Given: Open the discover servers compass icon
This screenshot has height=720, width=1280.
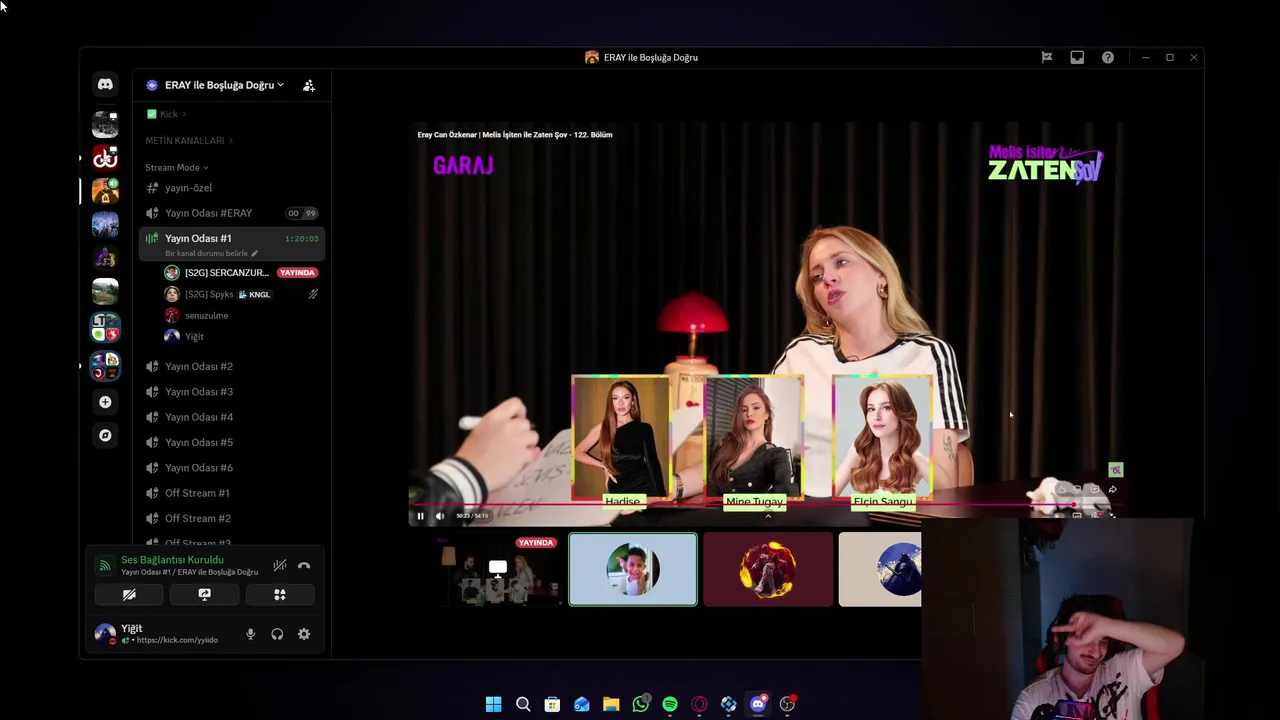Looking at the screenshot, I should [105, 435].
